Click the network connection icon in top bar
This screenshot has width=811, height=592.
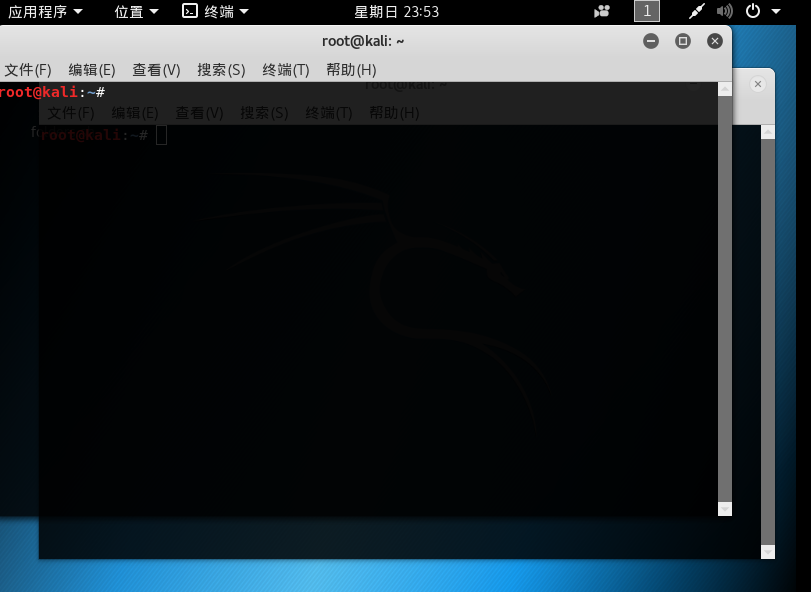tap(697, 11)
